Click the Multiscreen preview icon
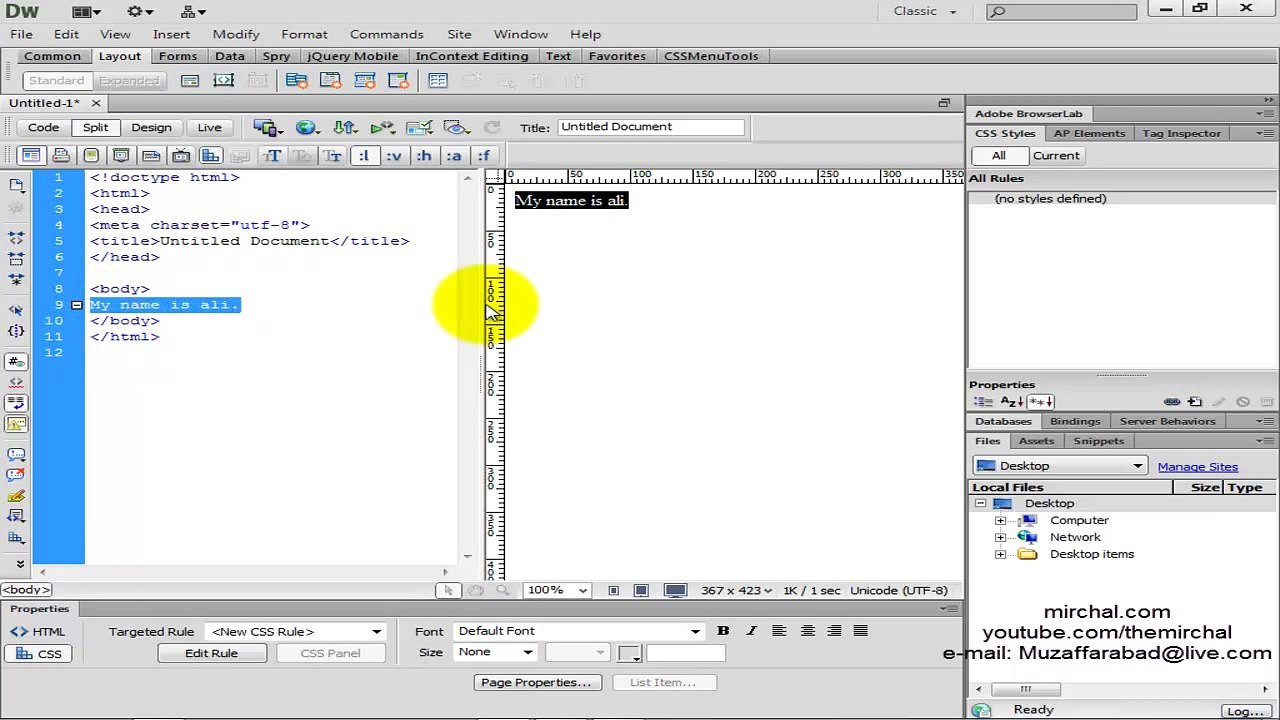The width and height of the screenshot is (1280, 720). (266, 127)
